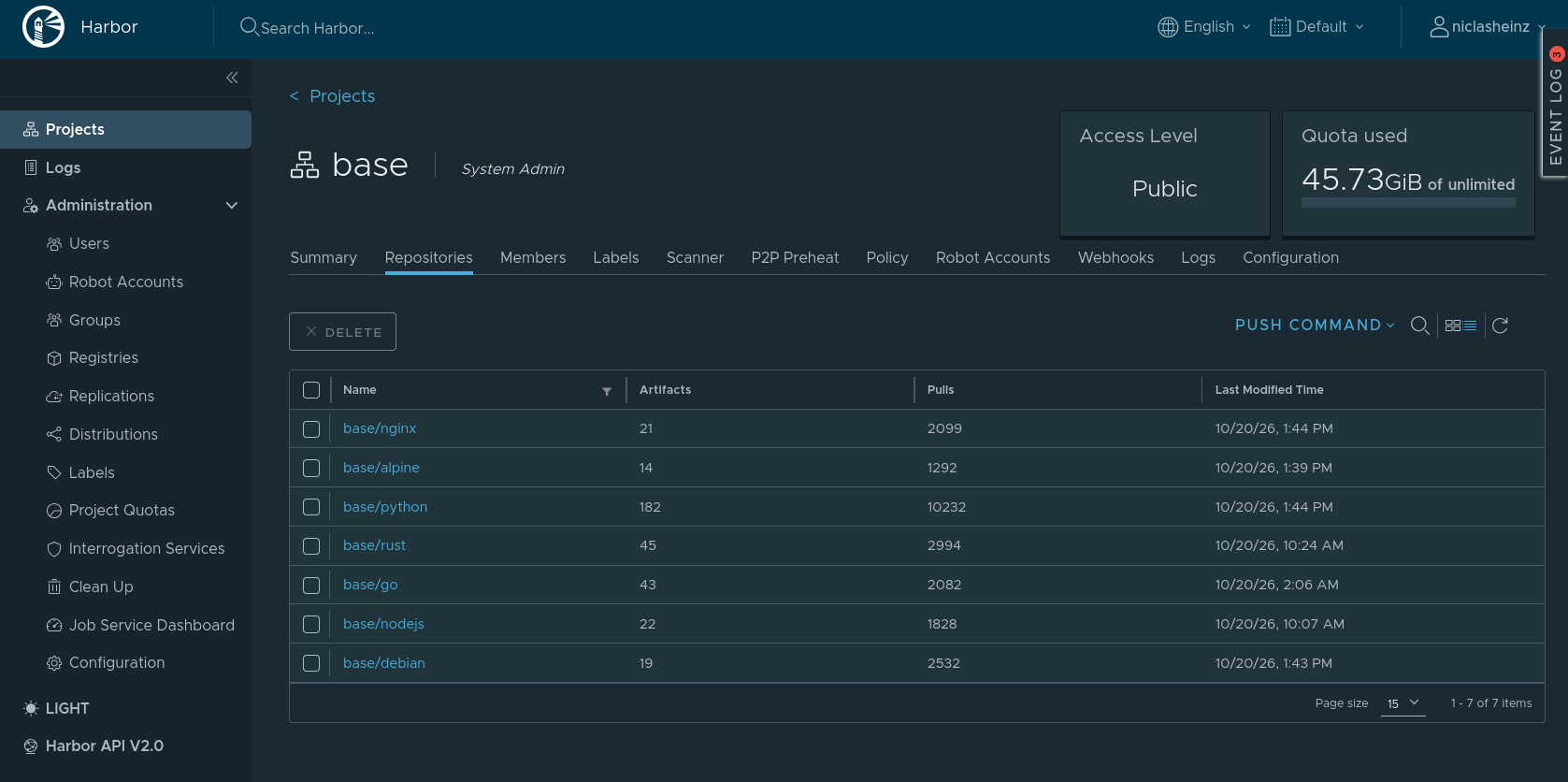Click the Users icon in sidebar
The image size is (1568, 782).
54,244
